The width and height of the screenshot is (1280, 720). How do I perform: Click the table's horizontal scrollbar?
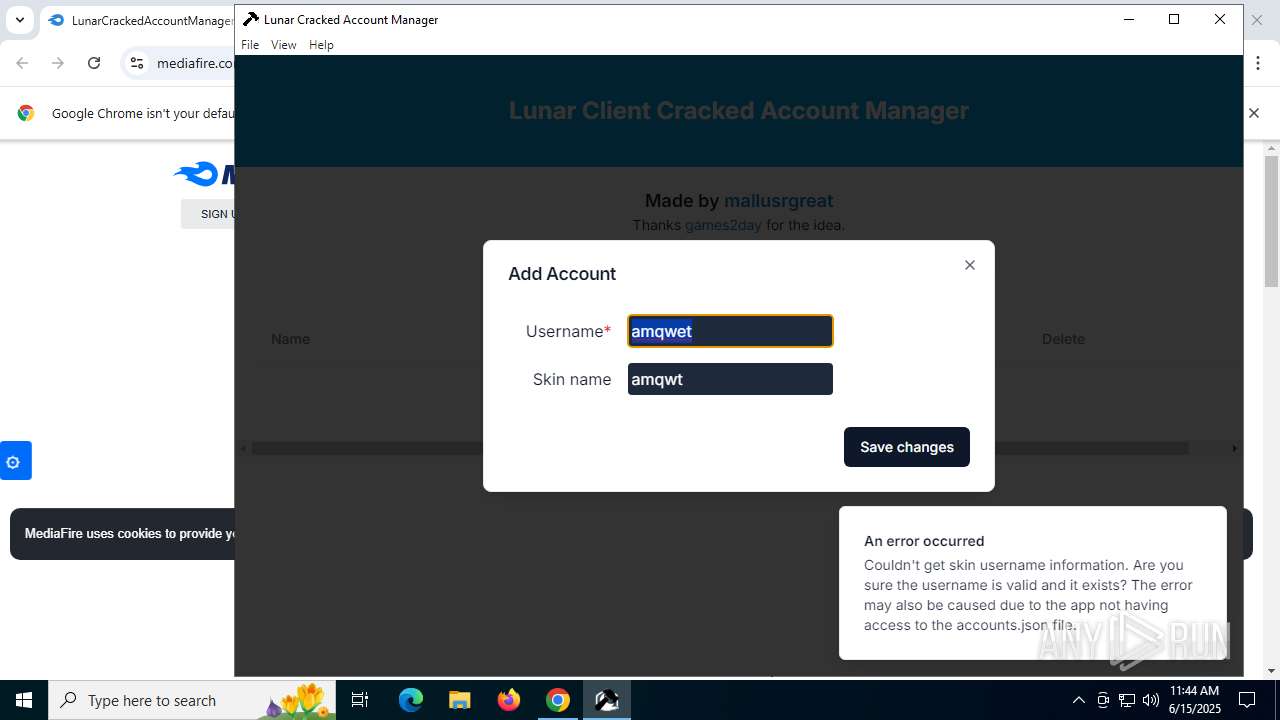[720, 448]
